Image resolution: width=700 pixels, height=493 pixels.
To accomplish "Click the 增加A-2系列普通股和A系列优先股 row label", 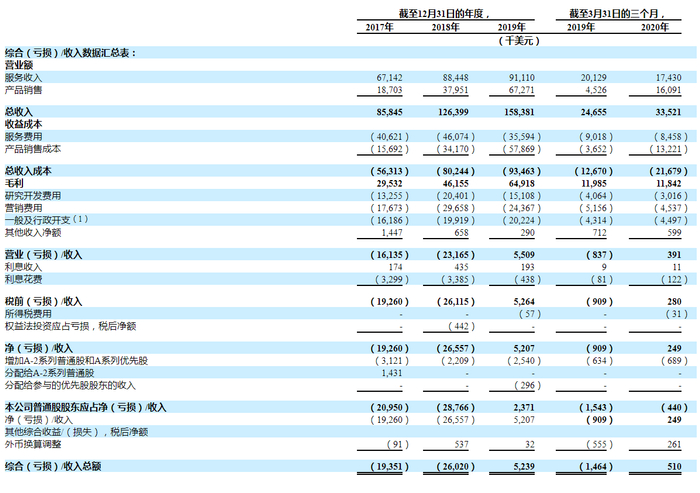I will pyautogui.click(x=76, y=360).
